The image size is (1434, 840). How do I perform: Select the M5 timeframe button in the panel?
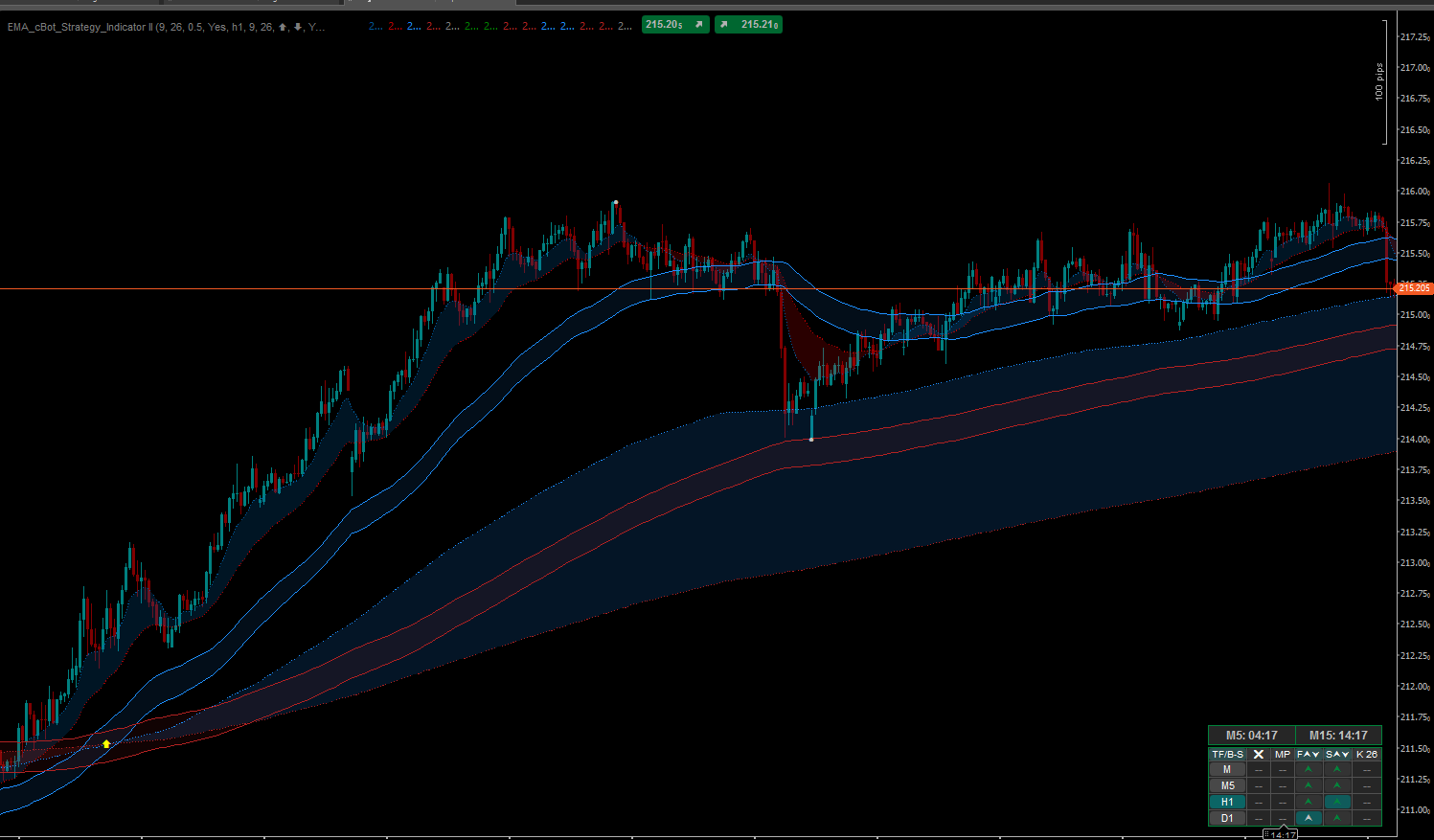[1227, 785]
